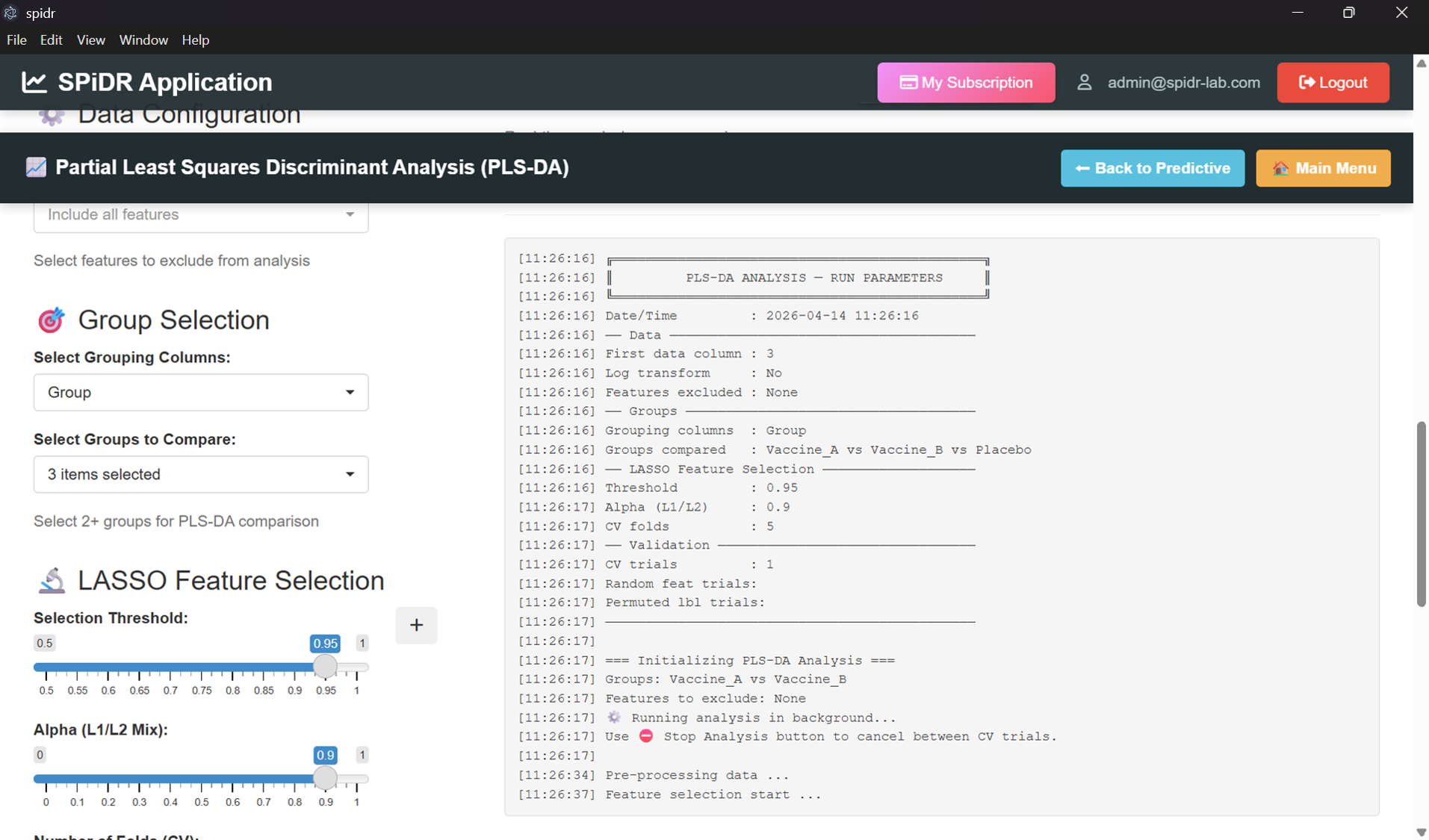1429x840 pixels.
Task: Go Back to Predictive
Action: point(1152,168)
